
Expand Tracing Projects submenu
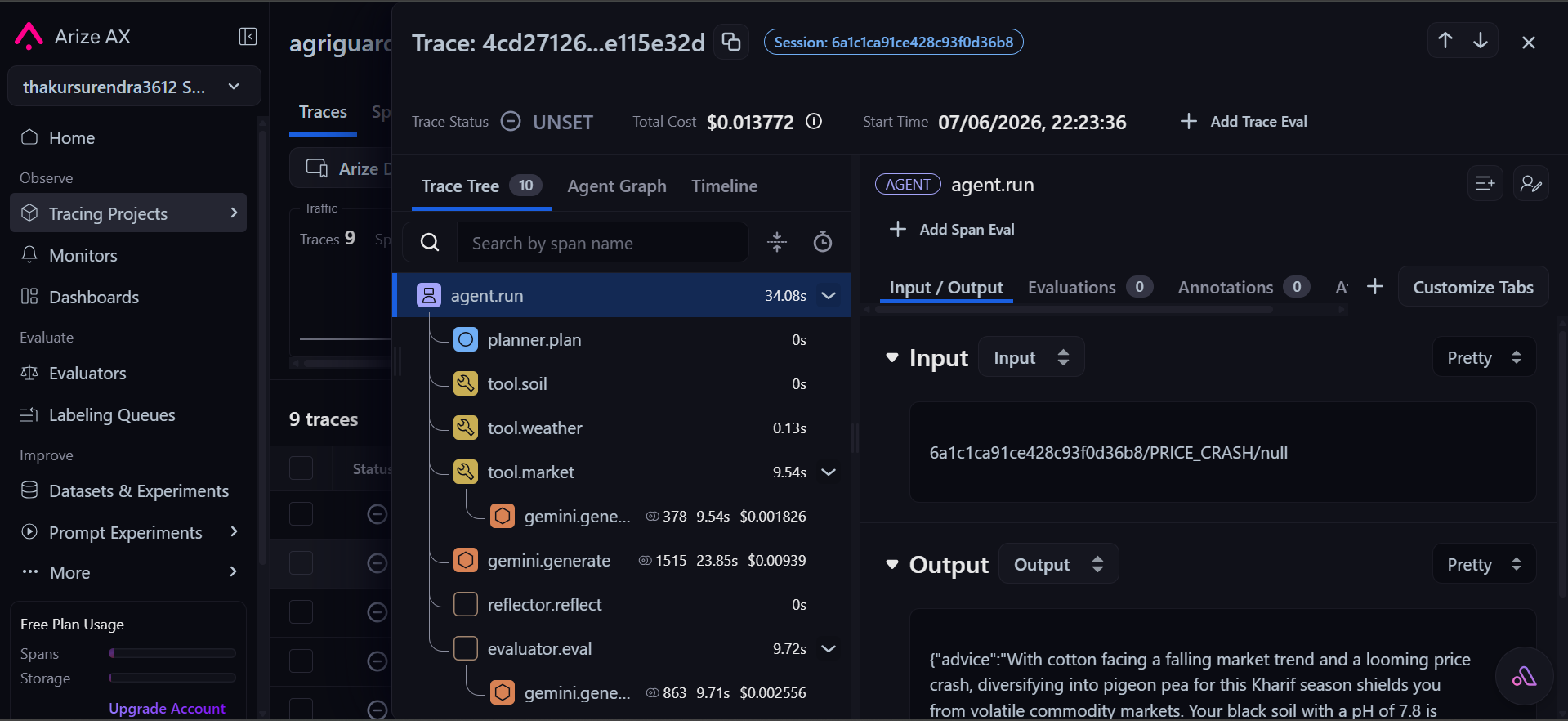click(234, 213)
